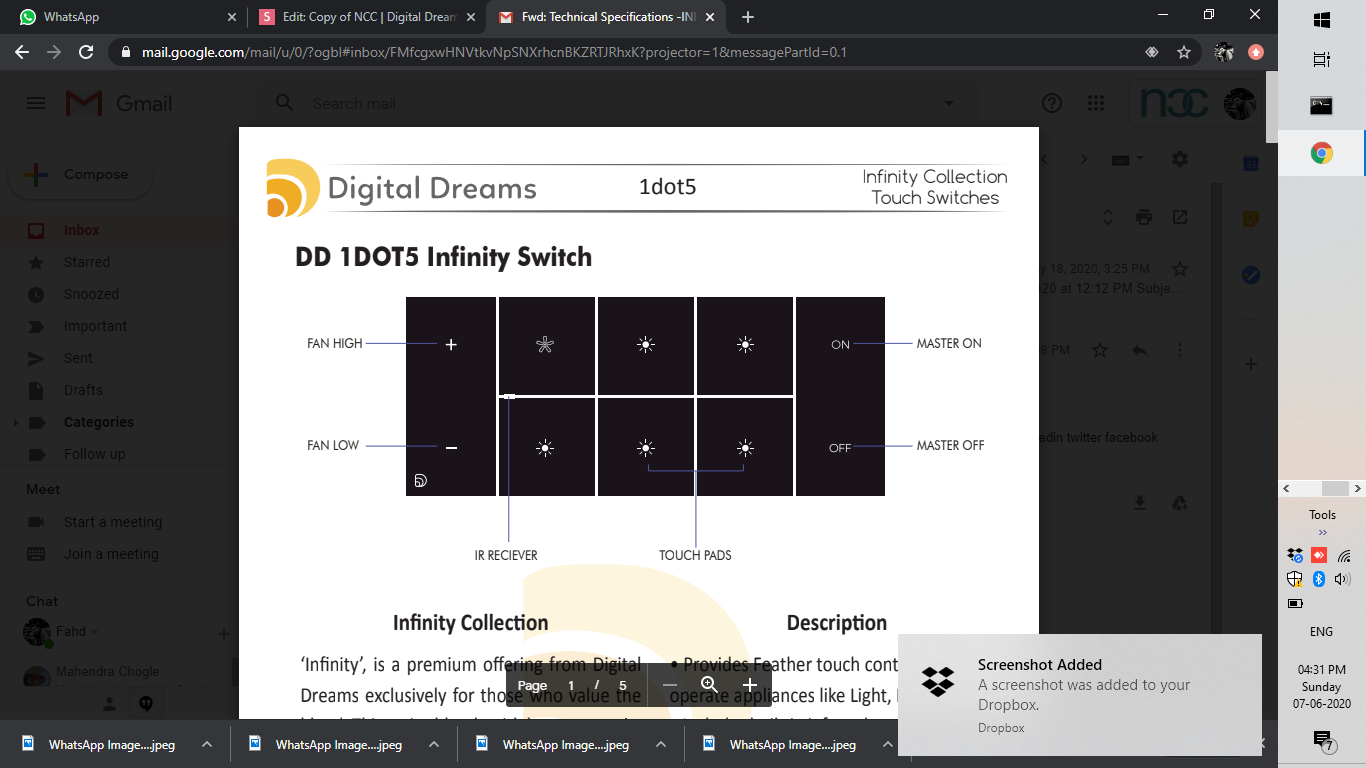Viewport: 1366px width, 768px height.
Task: Go back in Chrome
Action: pyautogui.click(x=22, y=52)
